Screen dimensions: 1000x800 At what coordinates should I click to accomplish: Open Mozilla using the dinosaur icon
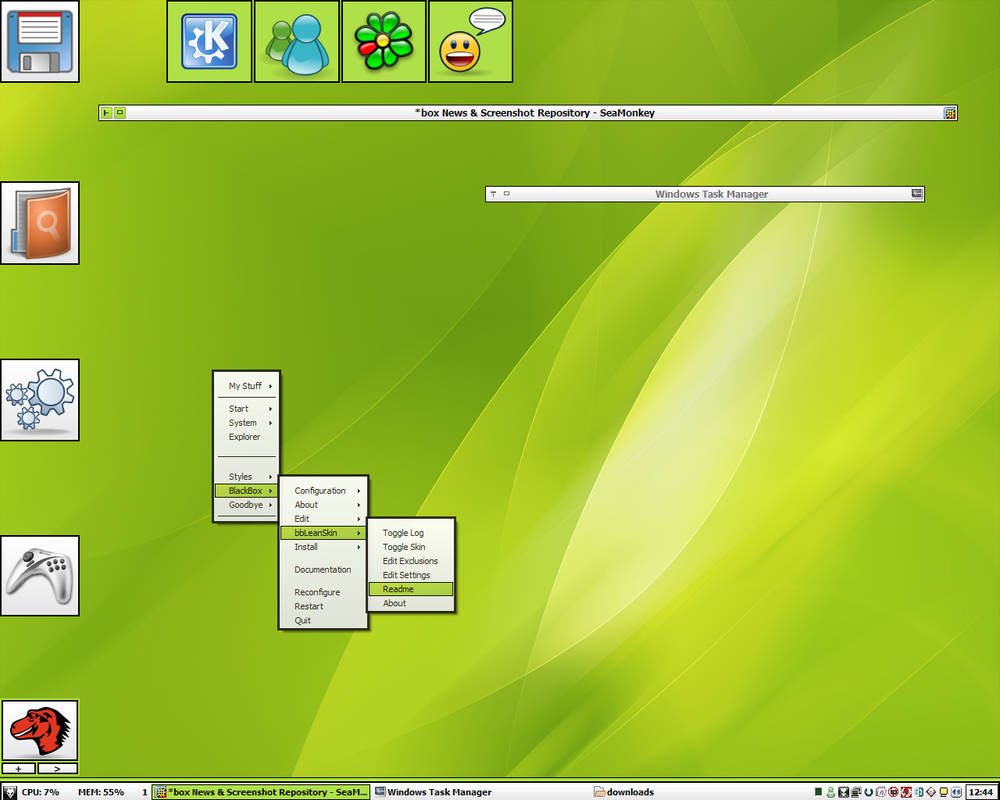40,728
